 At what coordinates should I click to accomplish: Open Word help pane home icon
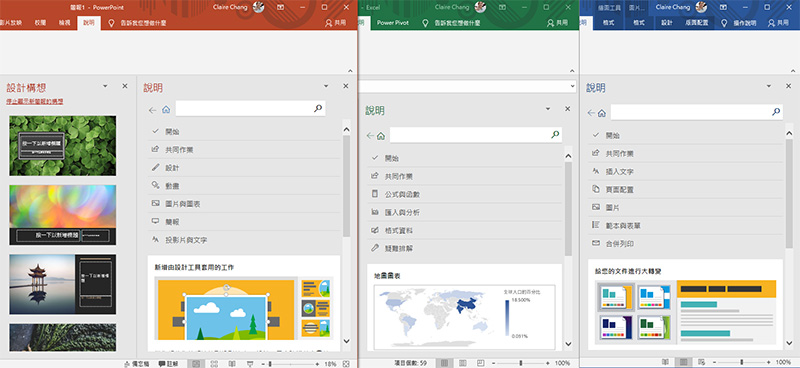tap(602, 113)
